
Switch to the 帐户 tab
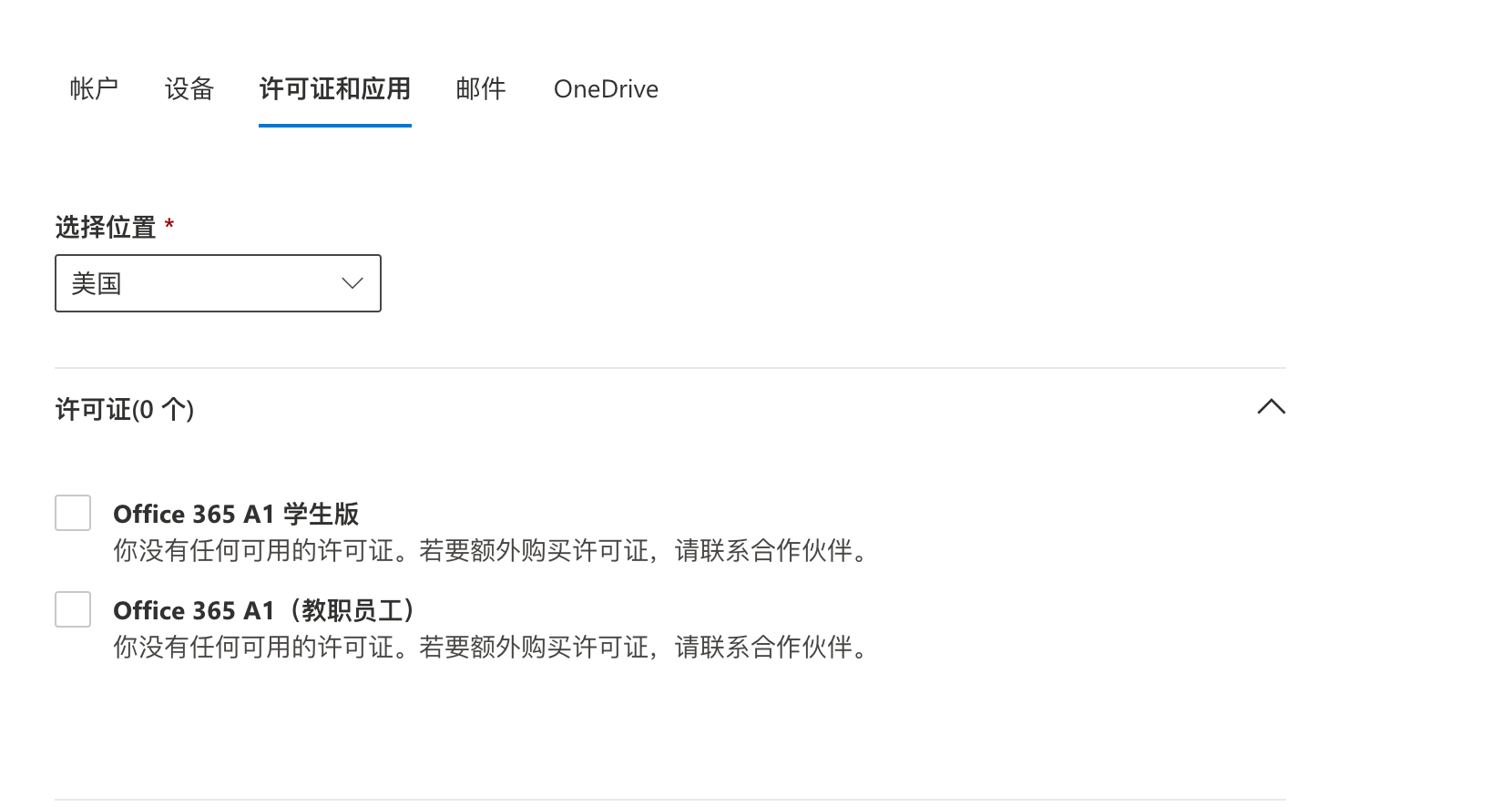click(x=94, y=88)
